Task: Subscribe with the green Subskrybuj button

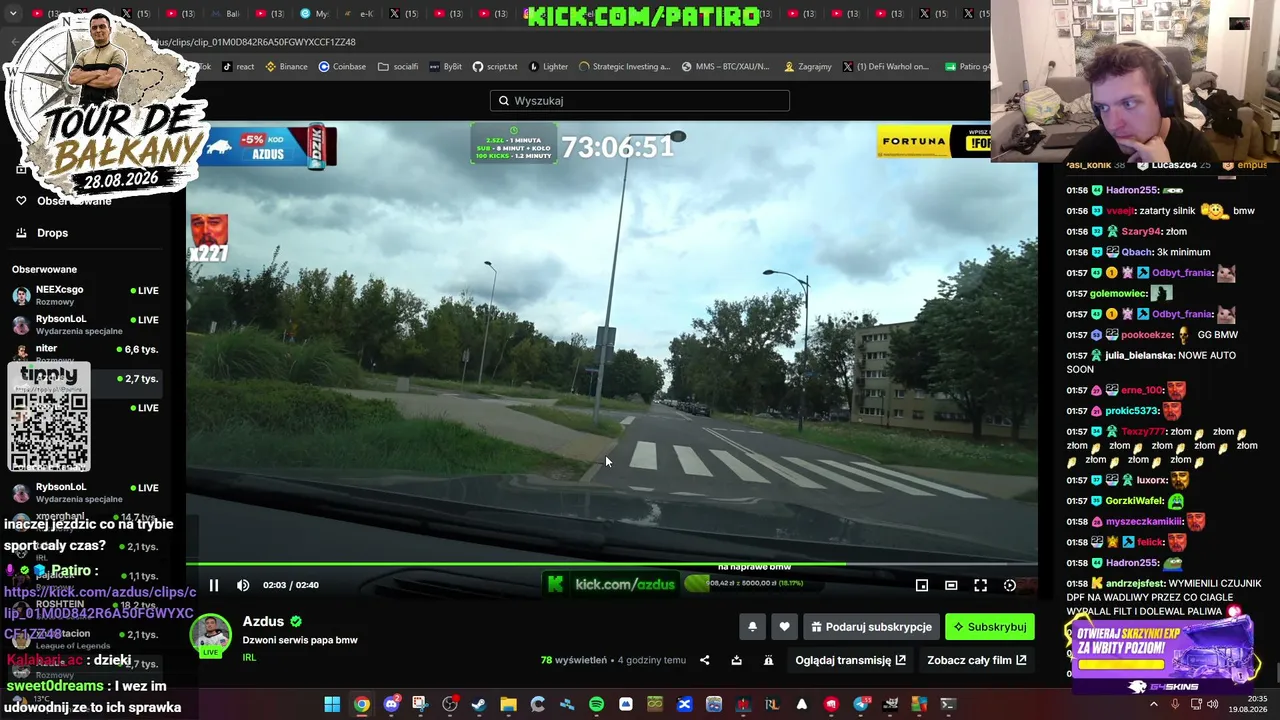Action: (990, 627)
